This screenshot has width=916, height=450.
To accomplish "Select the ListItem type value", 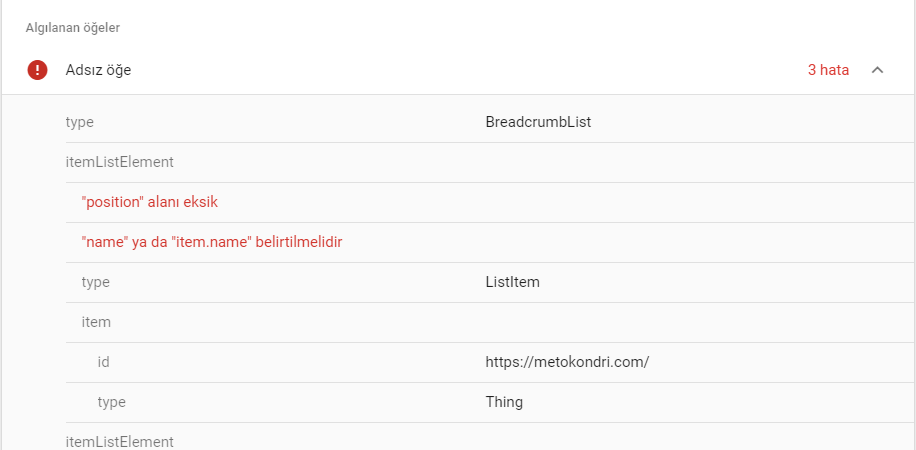I will click(512, 282).
